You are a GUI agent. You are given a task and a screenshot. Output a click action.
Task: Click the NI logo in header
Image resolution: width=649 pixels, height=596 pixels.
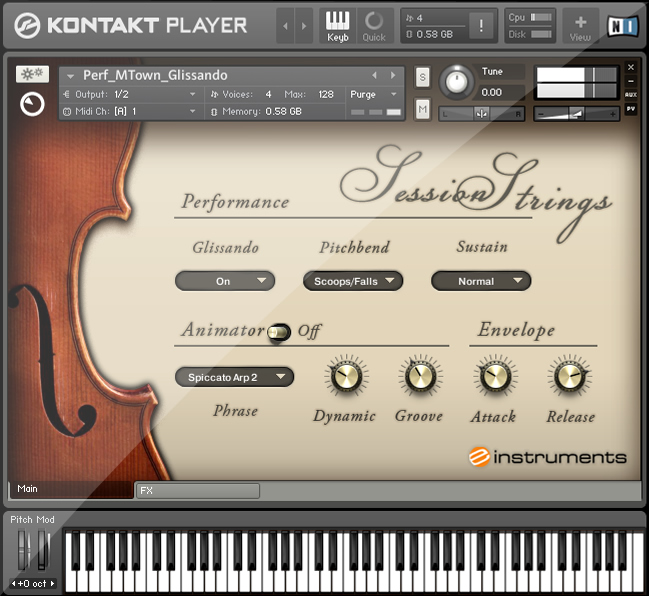[623, 26]
